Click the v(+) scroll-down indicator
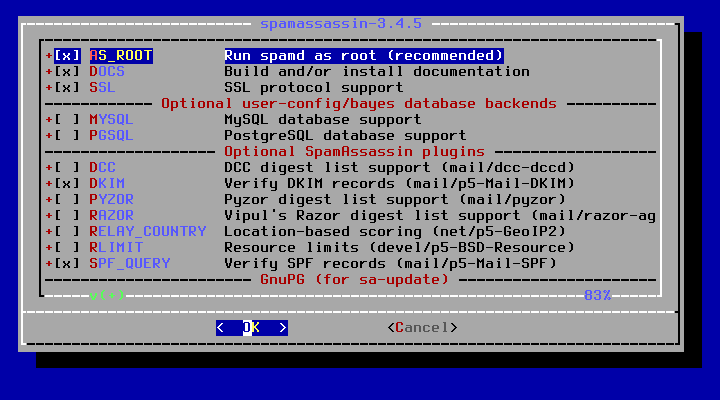Viewport: 720px width, 400px height. 107,295
